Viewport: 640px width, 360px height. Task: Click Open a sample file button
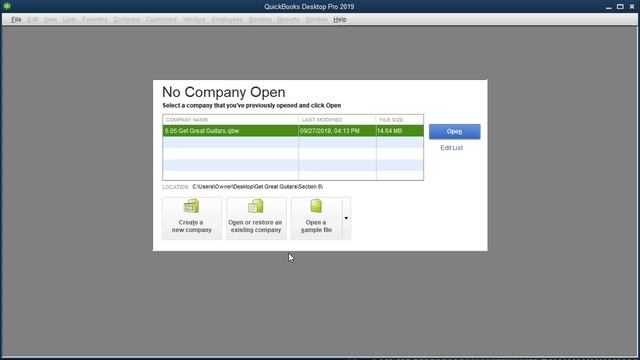316,218
